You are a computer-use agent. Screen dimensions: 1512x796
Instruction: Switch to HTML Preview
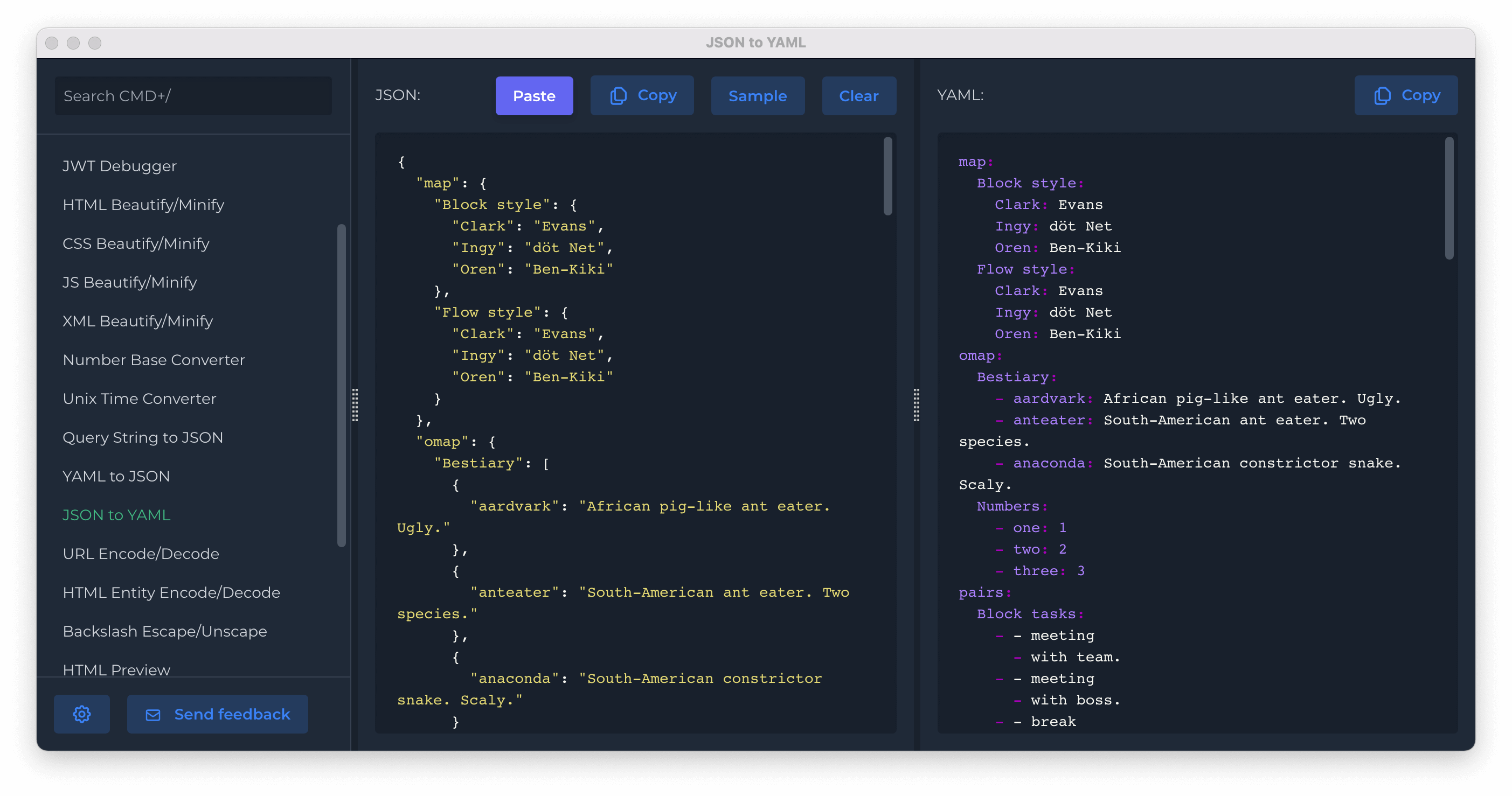(x=116, y=669)
